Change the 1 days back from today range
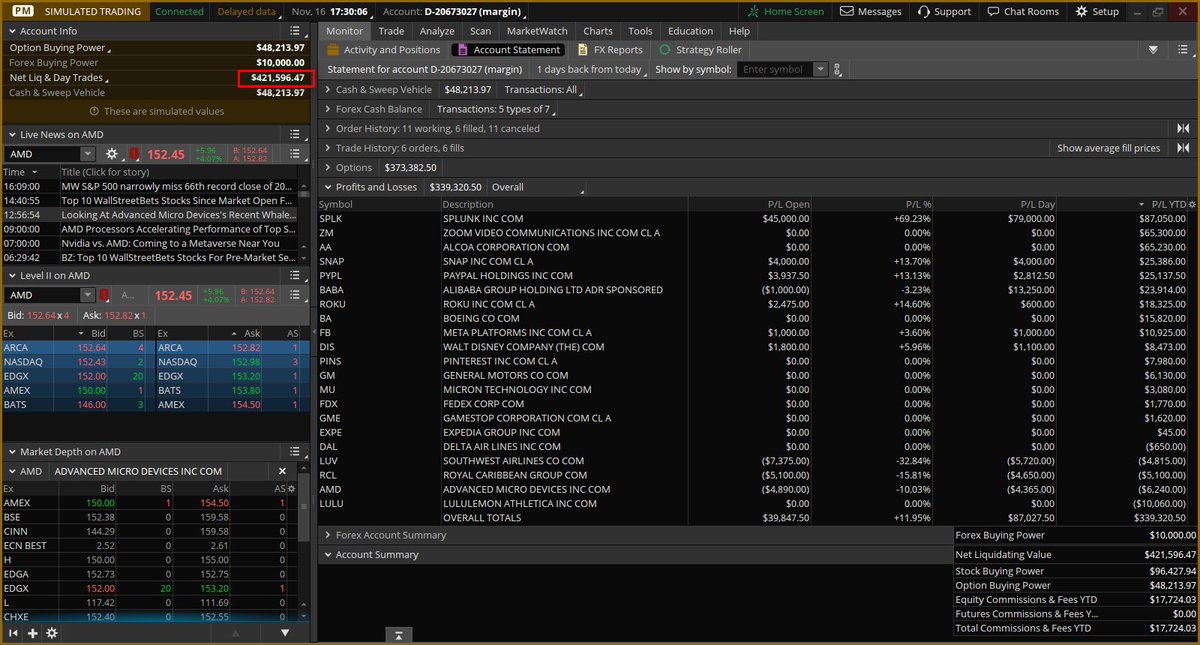Image resolution: width=1200 pixels, height=645 pixels. 589,70
